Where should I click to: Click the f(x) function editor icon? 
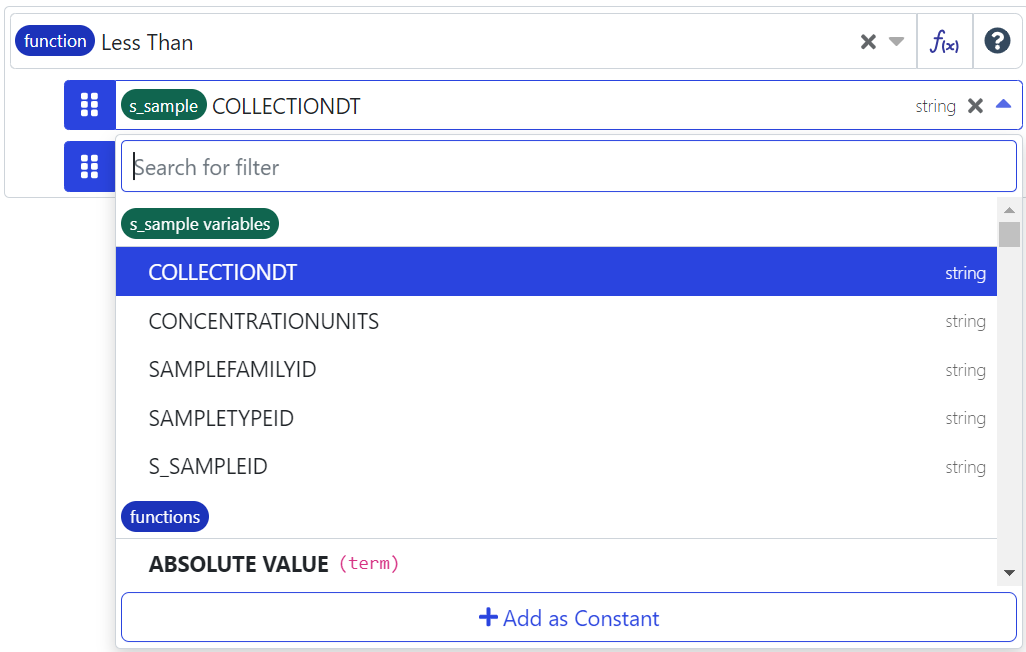click(944, 42)
